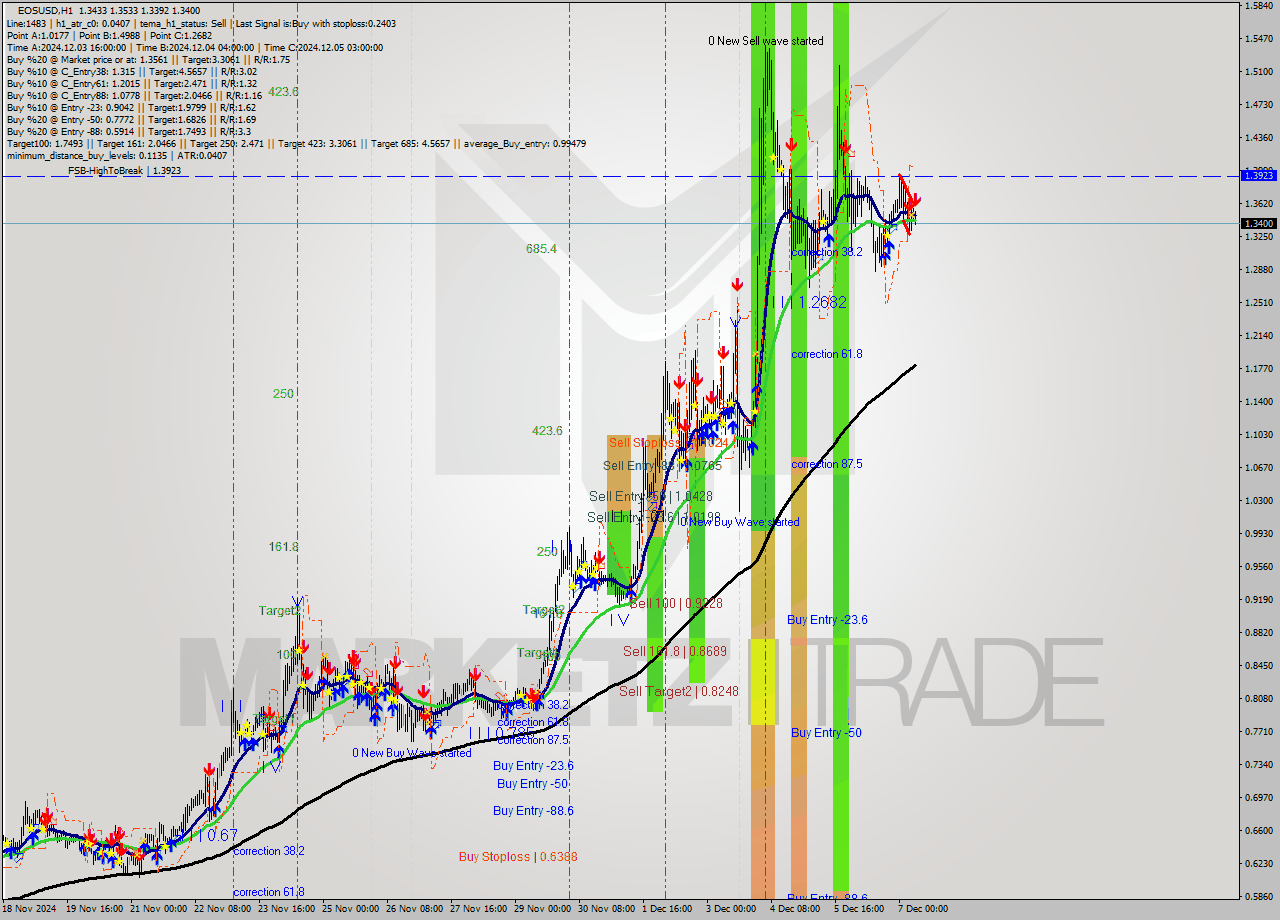This screenshot has height=920, width=1280.
Task: Select the 0.8080 price scale value
Action: tap(1258, 698)
